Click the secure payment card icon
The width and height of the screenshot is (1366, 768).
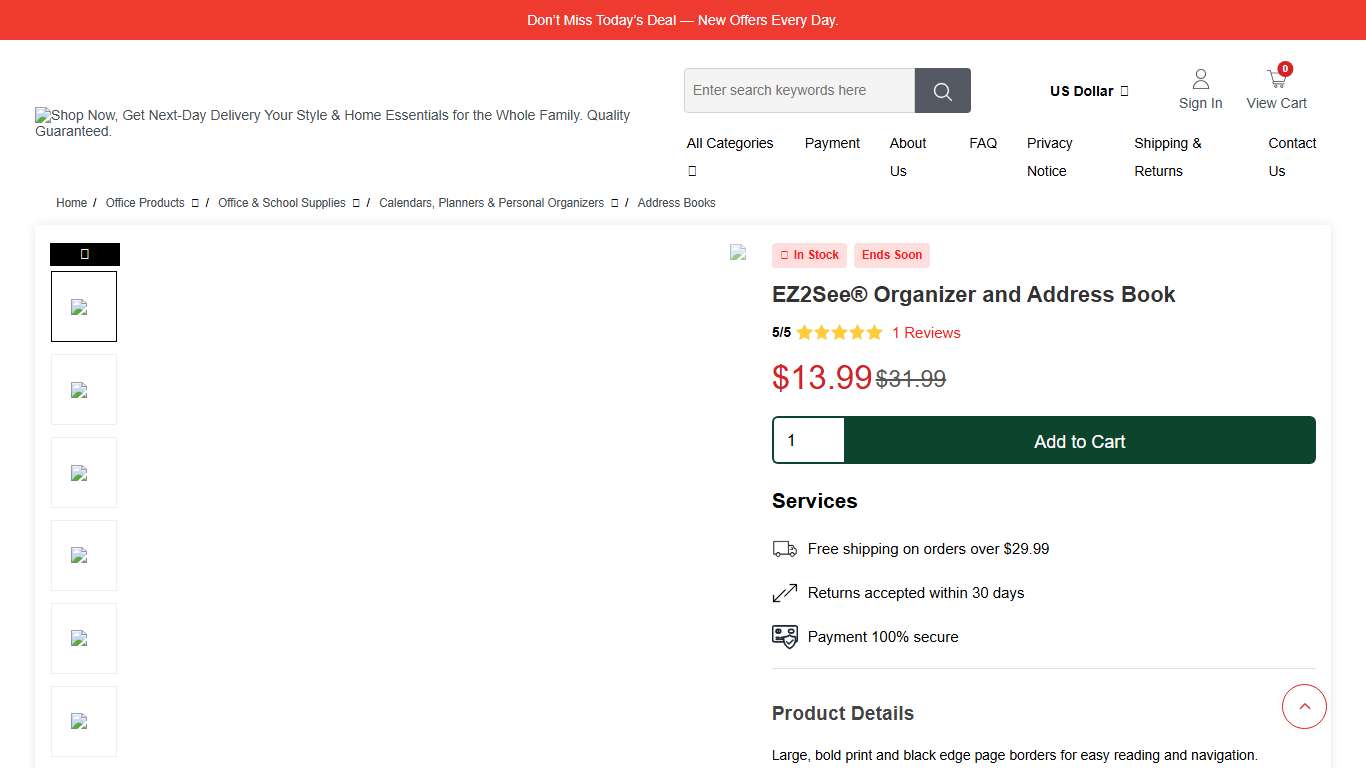(785, 636)
